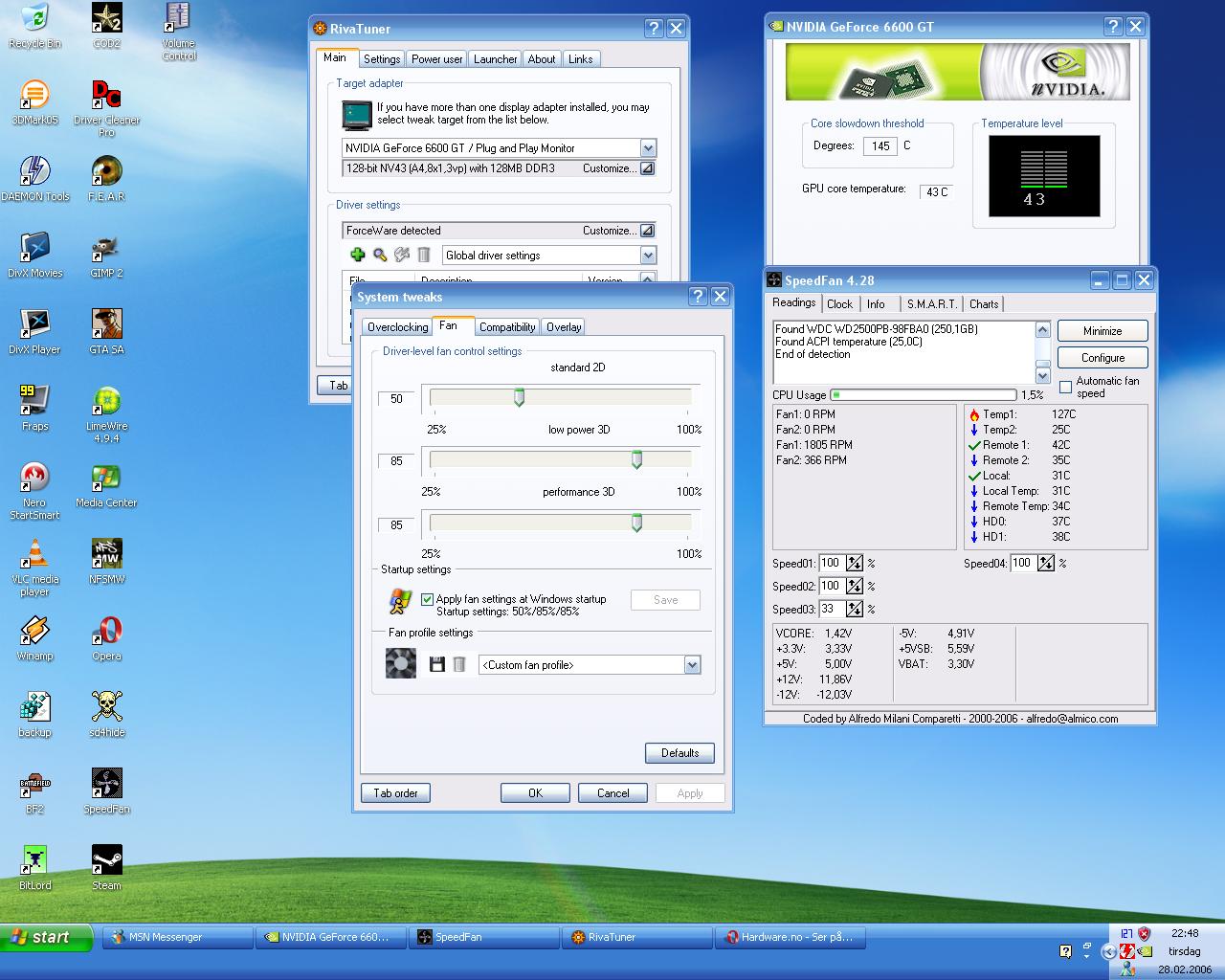Click the Degrees threshold field in NVIDIA window
The image size is (1225, 980).
click(x=880, y=146)
